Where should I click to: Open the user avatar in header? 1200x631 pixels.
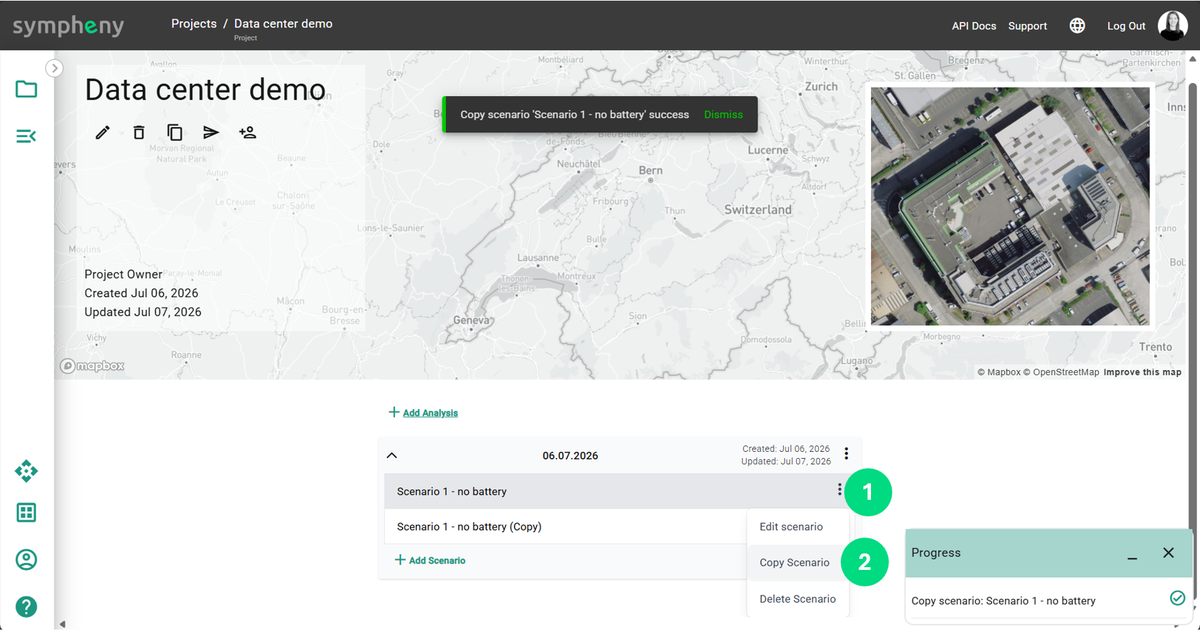point(1172,25)
